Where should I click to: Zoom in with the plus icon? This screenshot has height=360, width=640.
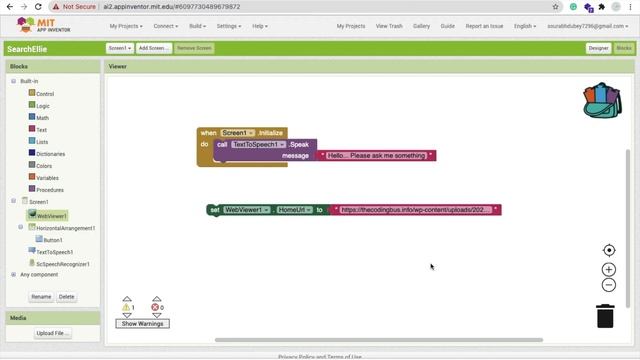click(609, 269)
